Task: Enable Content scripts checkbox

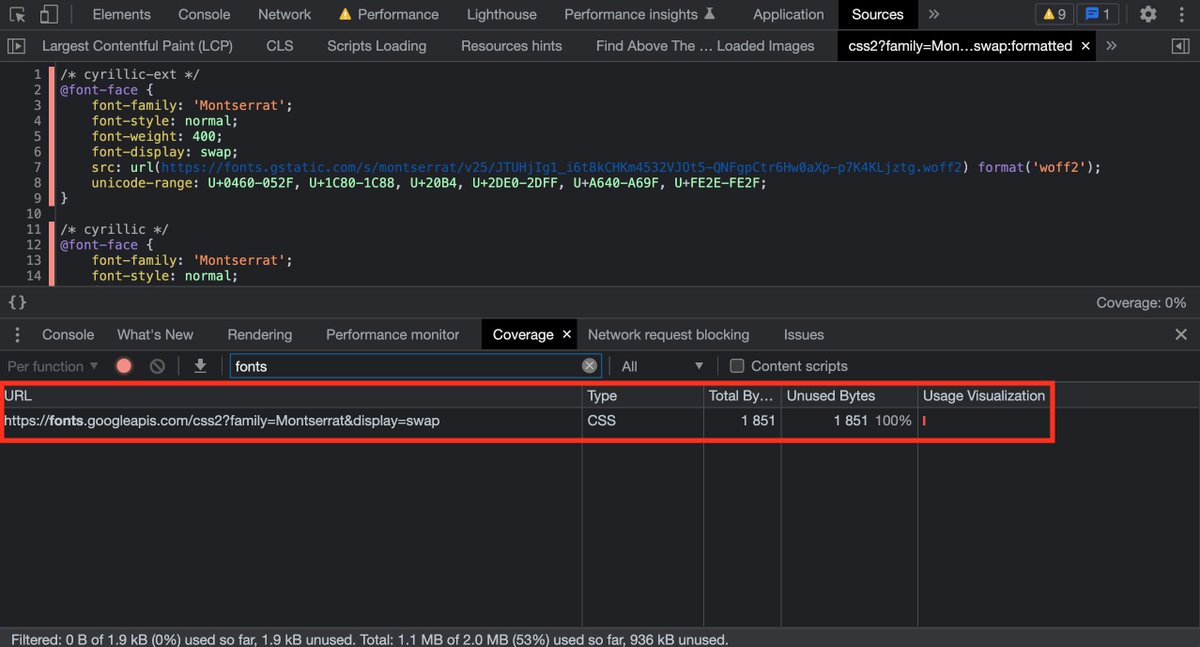Action: [737, 366]
